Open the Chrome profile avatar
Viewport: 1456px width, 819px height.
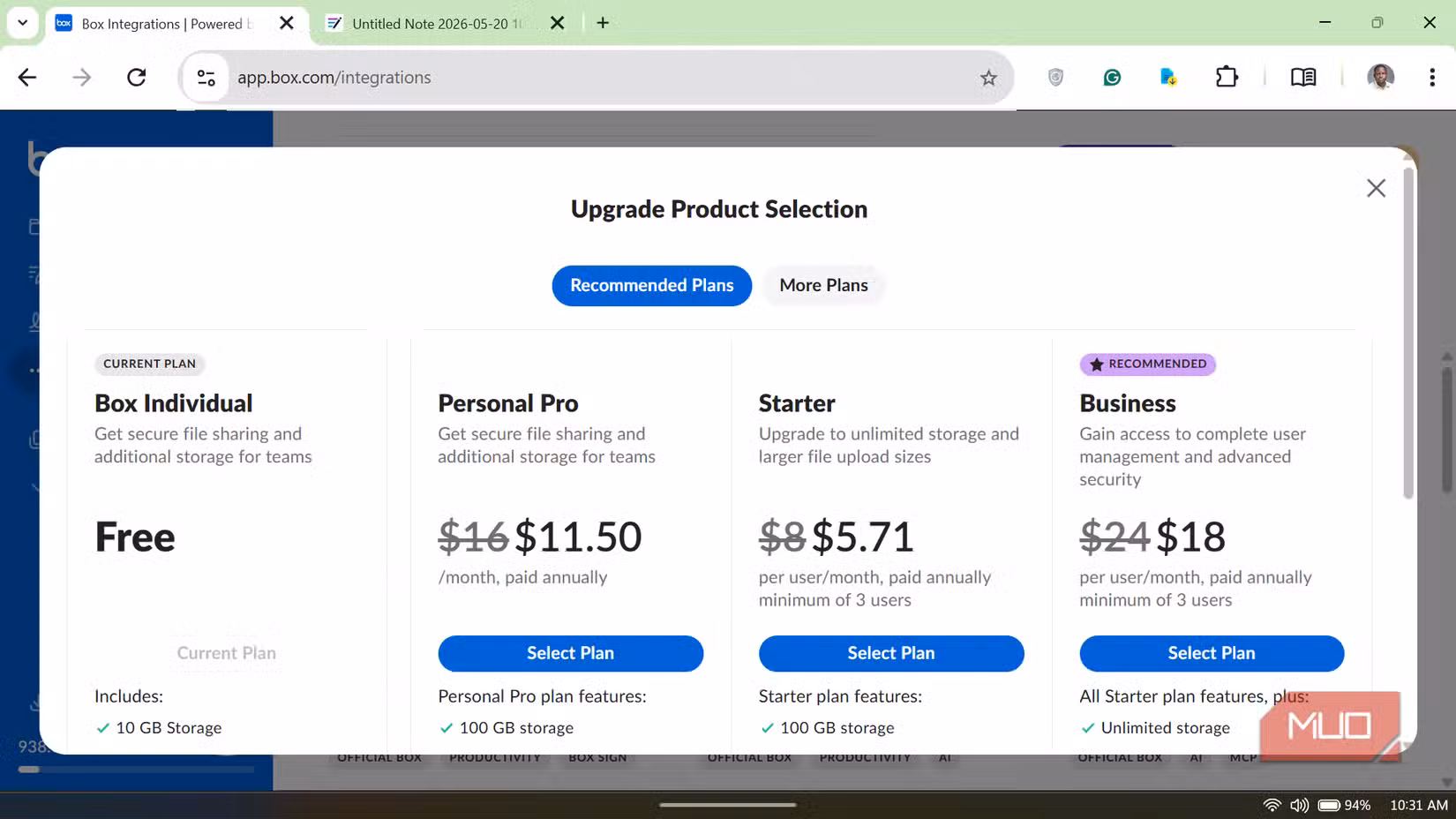[x=1381, y=78]
